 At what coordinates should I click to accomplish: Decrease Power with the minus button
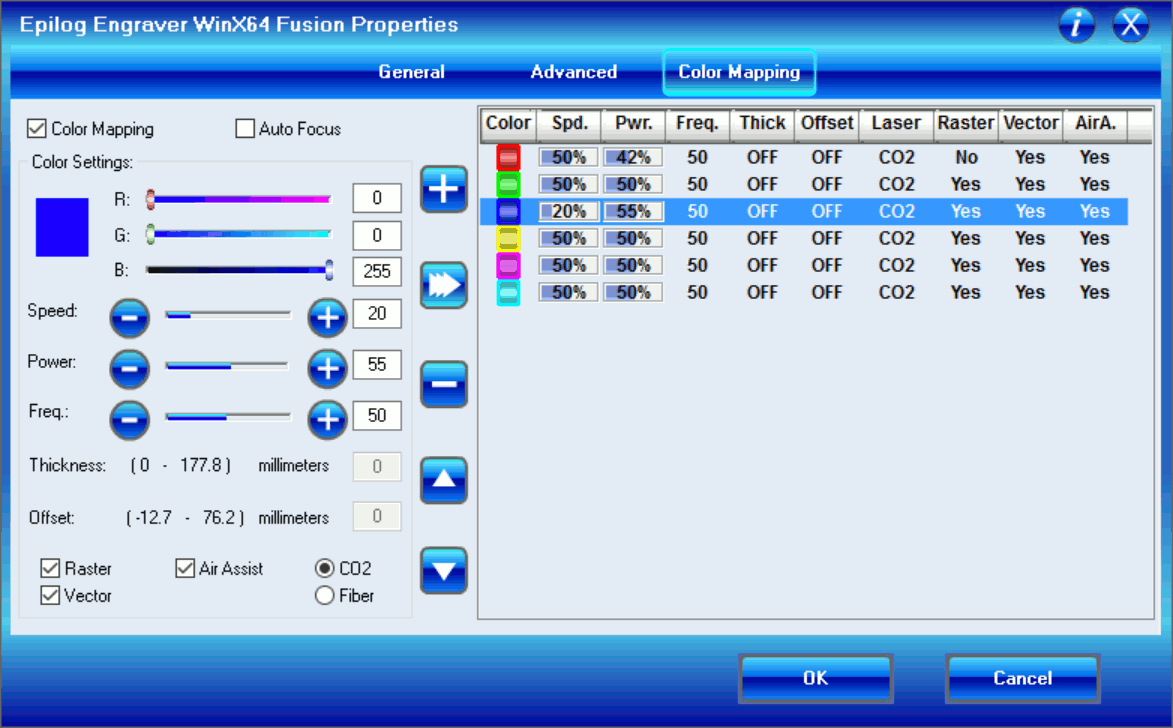tap(129, 369)
